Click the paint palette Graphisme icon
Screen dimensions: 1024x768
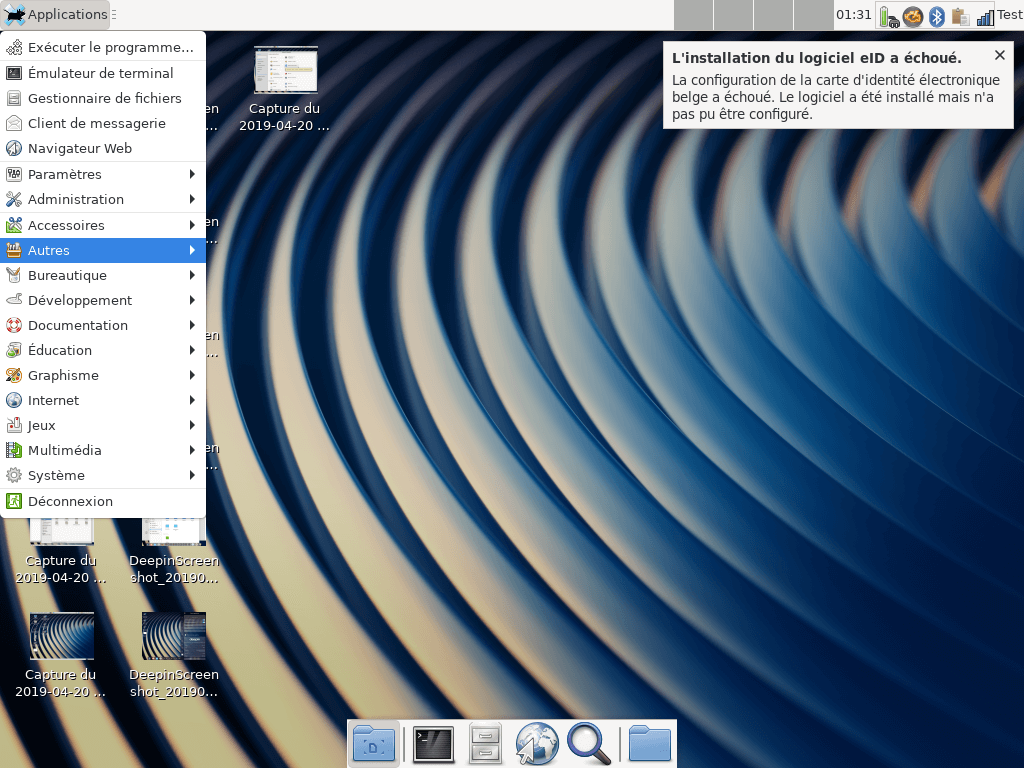(x=14, y=375)
